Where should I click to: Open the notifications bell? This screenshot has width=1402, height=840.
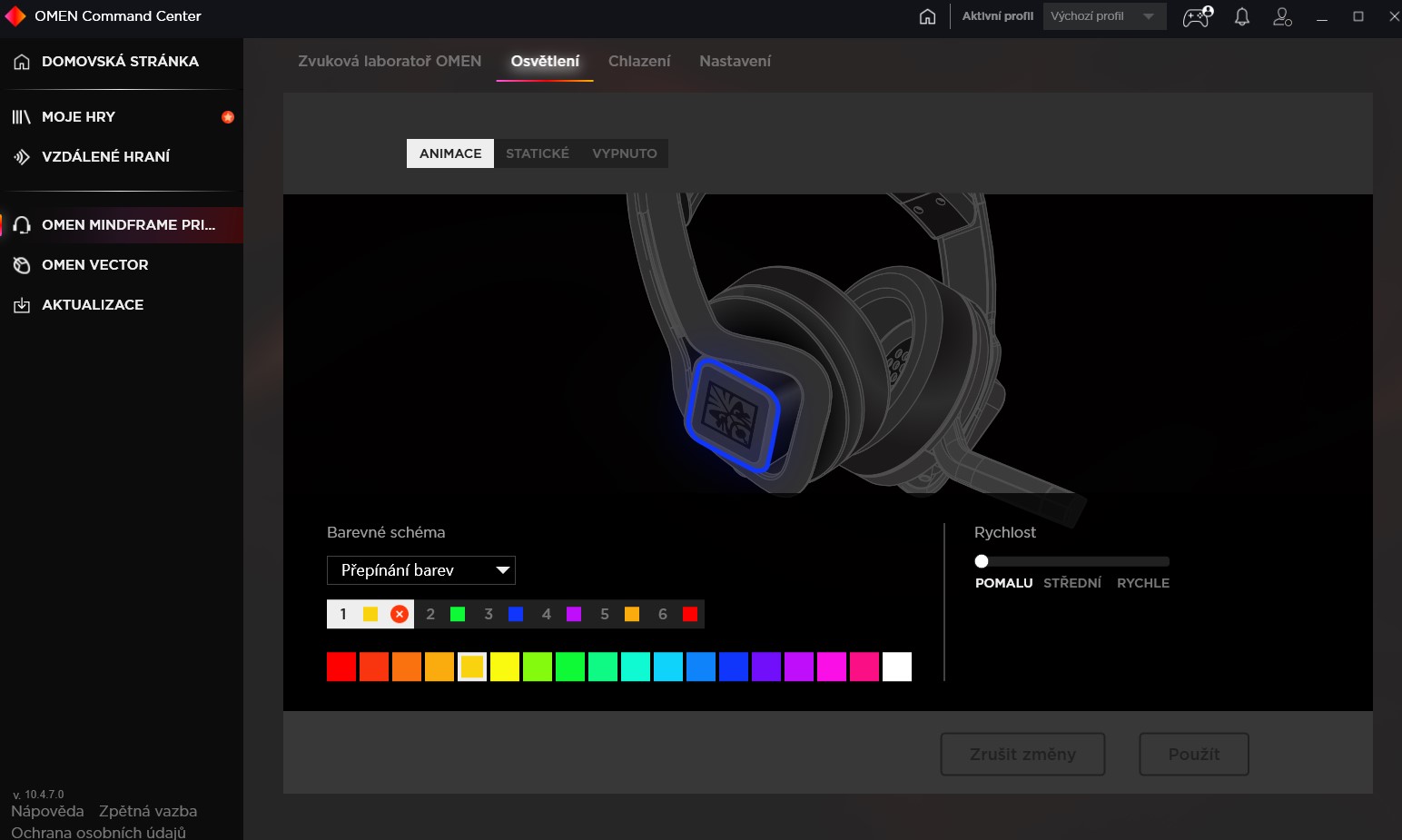[1242, 16]
